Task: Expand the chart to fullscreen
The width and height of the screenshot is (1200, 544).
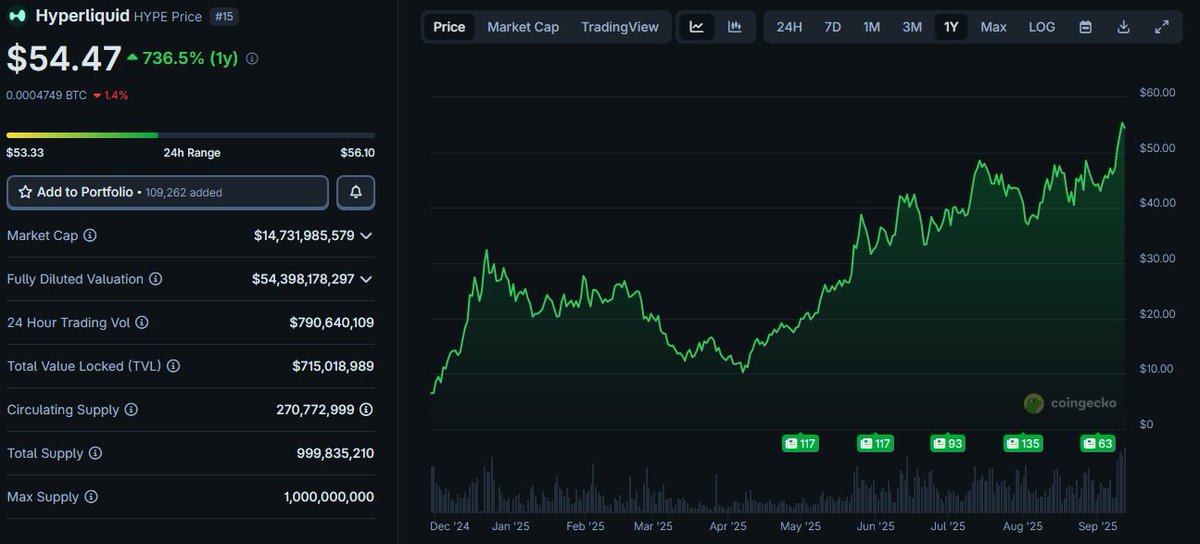Action: [x=1162, y=27]
